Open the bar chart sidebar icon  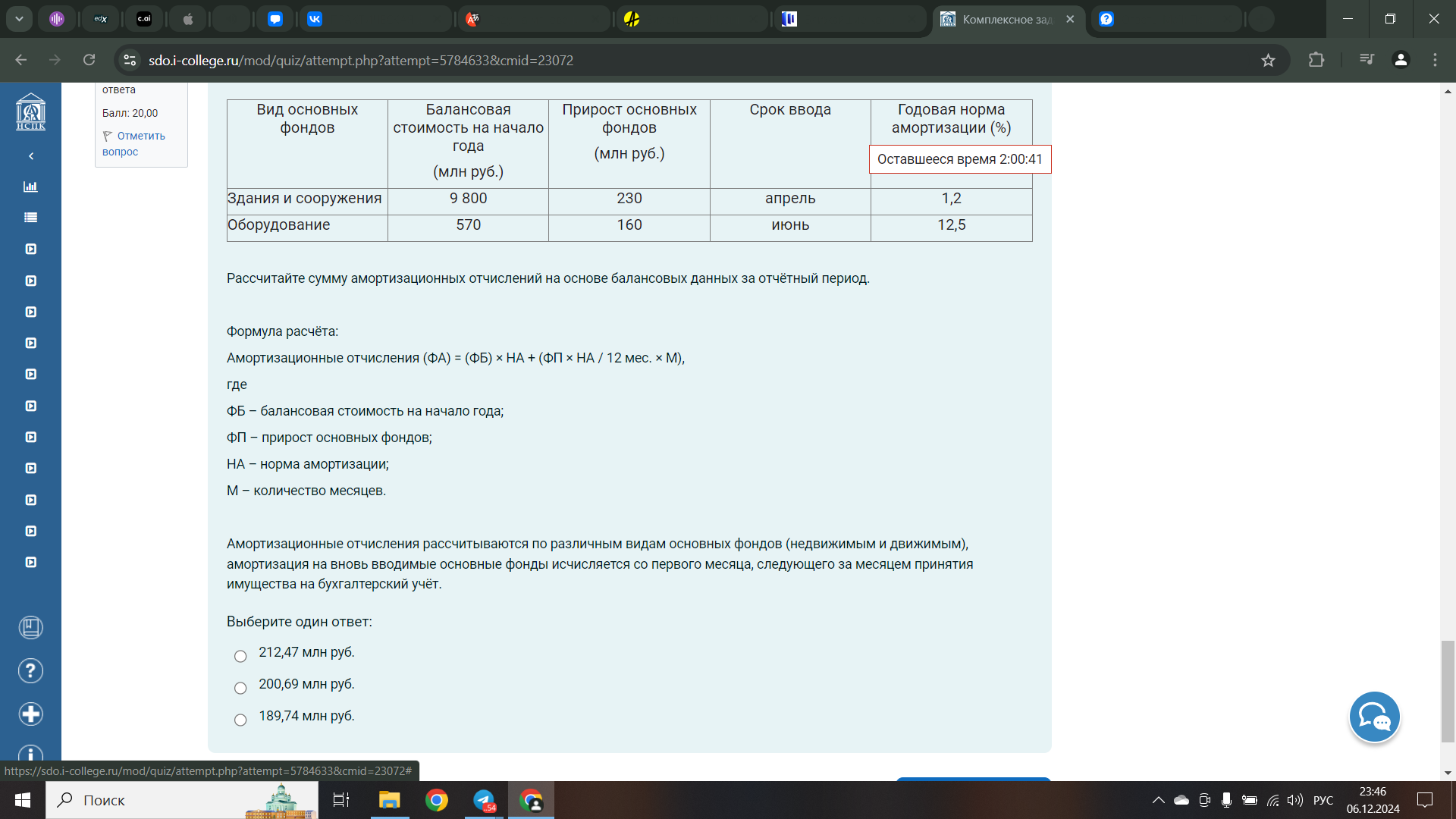pos(30,187)
